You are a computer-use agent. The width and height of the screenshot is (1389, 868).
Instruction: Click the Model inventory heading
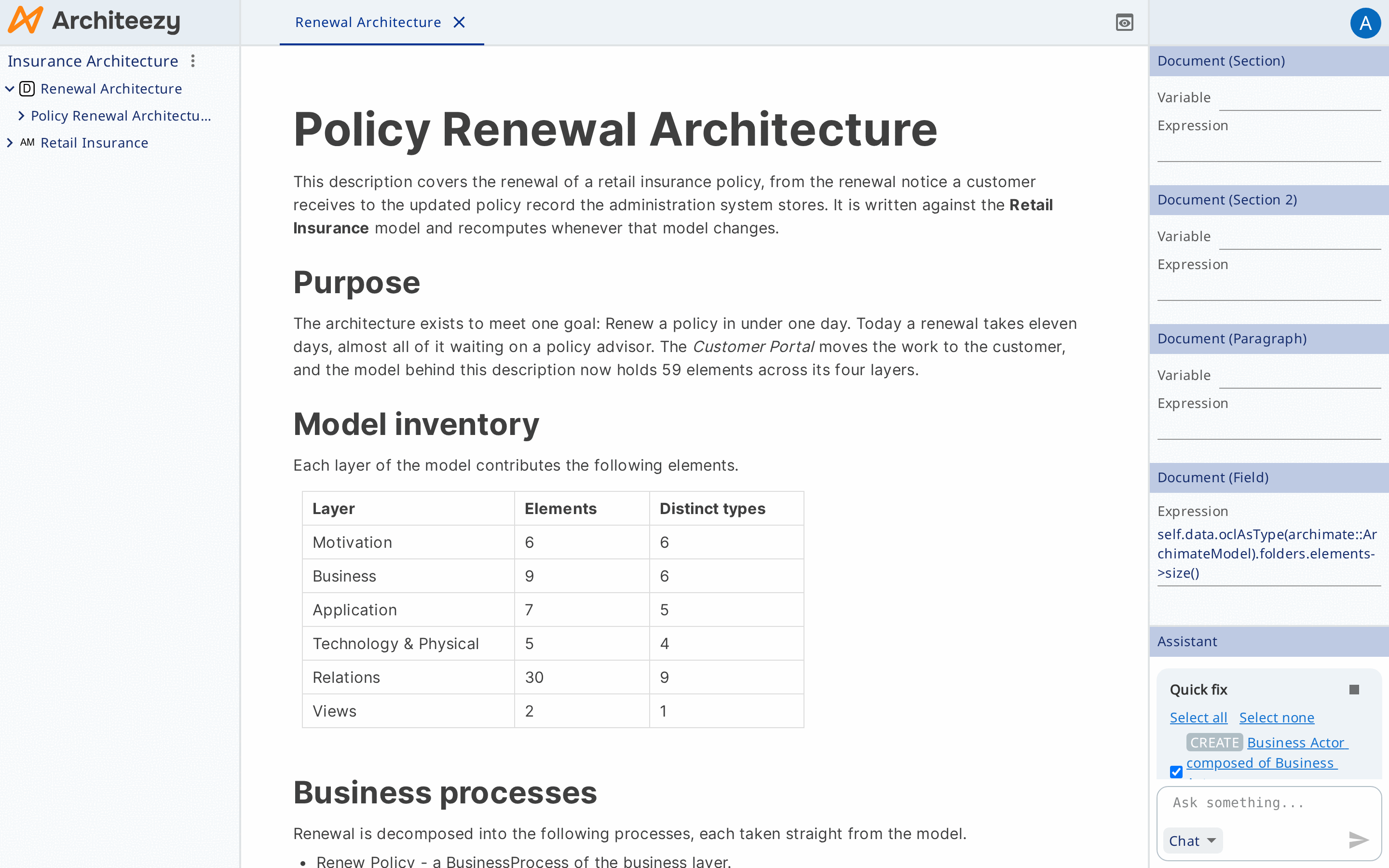pos(416,424)
